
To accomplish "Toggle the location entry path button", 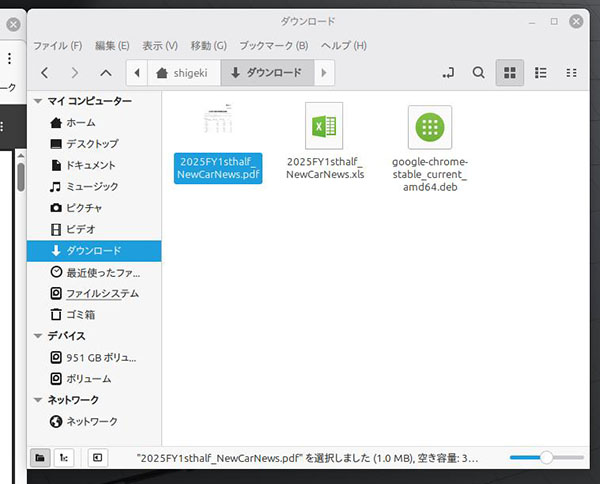I will (x=447, y=73).
